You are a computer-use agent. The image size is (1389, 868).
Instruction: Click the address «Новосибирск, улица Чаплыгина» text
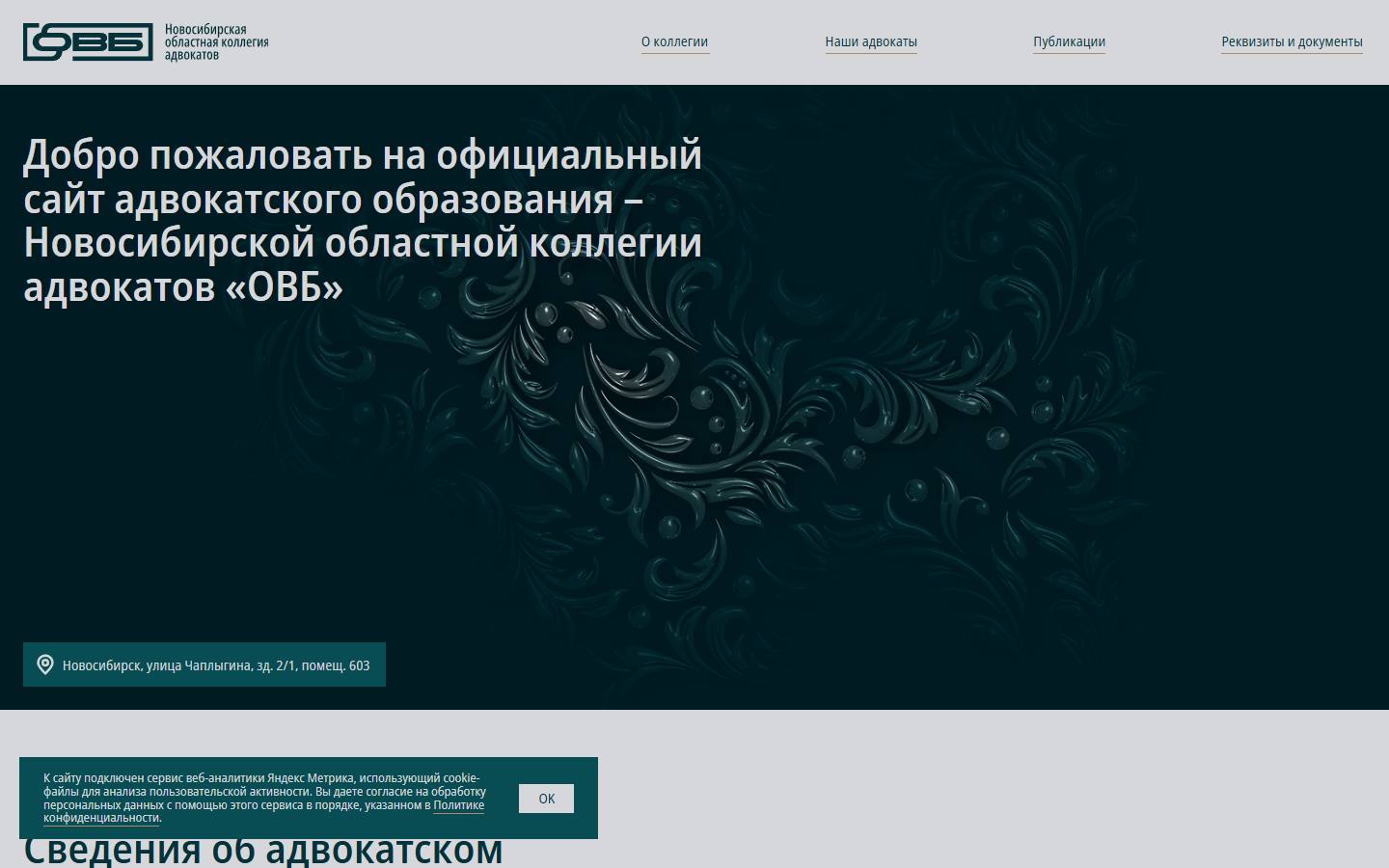[216, 665]
